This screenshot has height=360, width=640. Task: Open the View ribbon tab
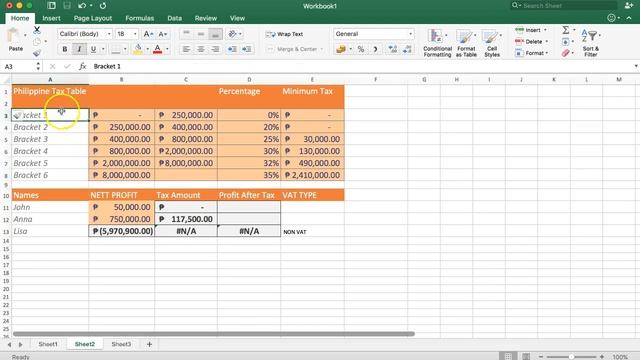[x=237, y=18]
